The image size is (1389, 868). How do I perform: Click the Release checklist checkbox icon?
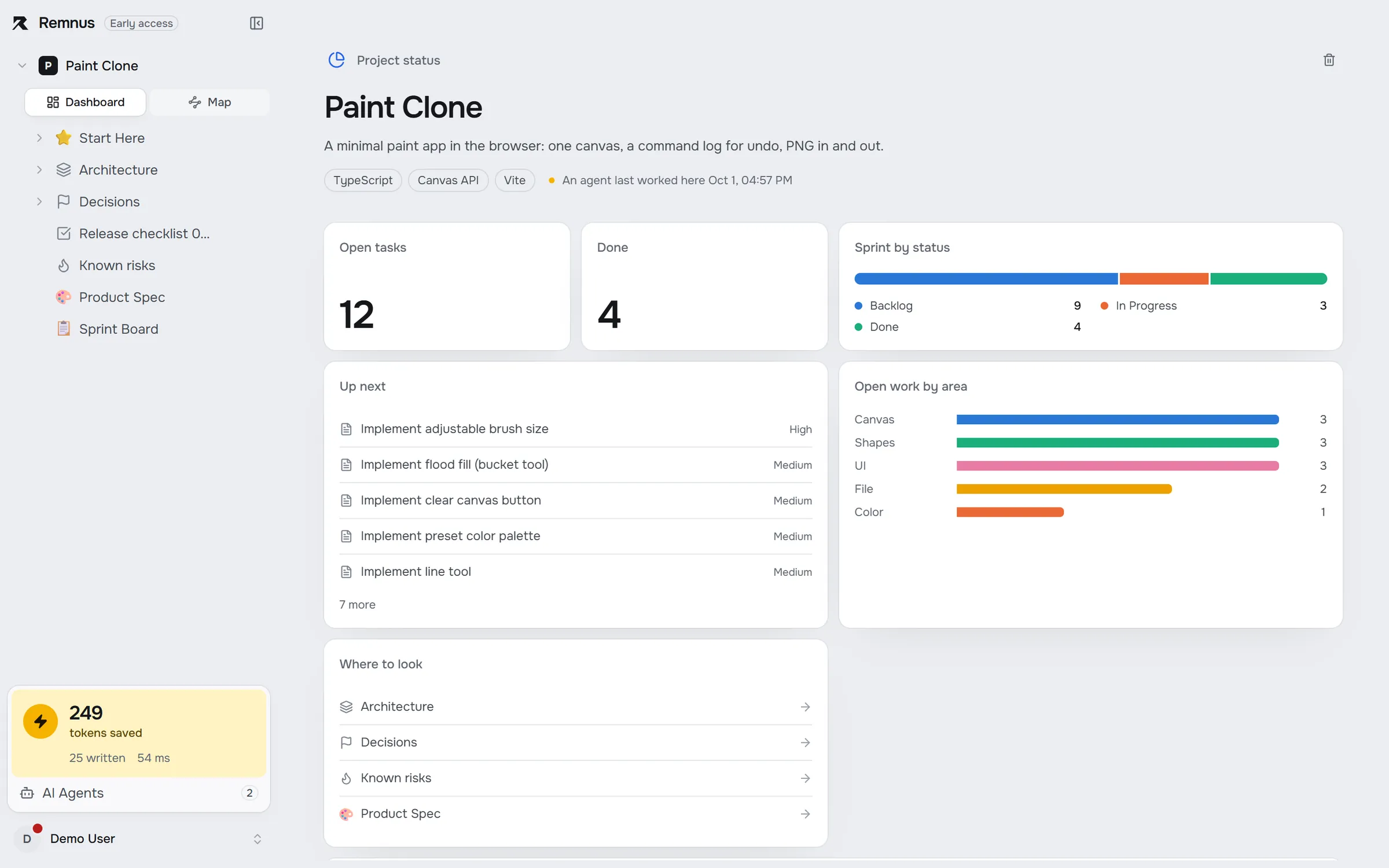tap(63, 233)
